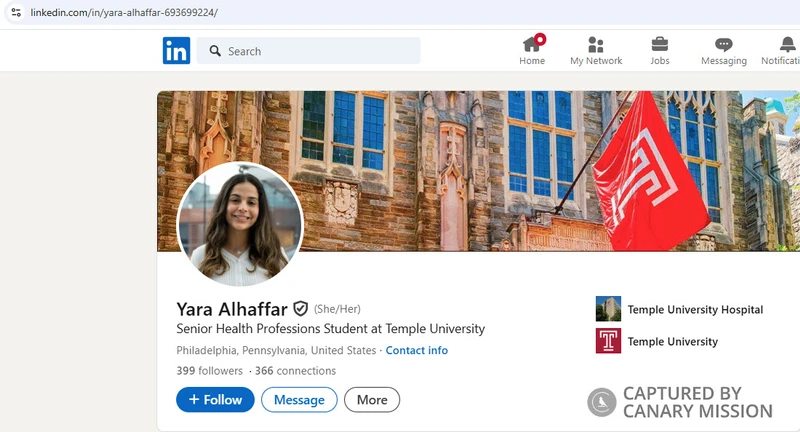Click the (She/Her) pronouns text
800x432 pixels.
(x=337, y=309)
